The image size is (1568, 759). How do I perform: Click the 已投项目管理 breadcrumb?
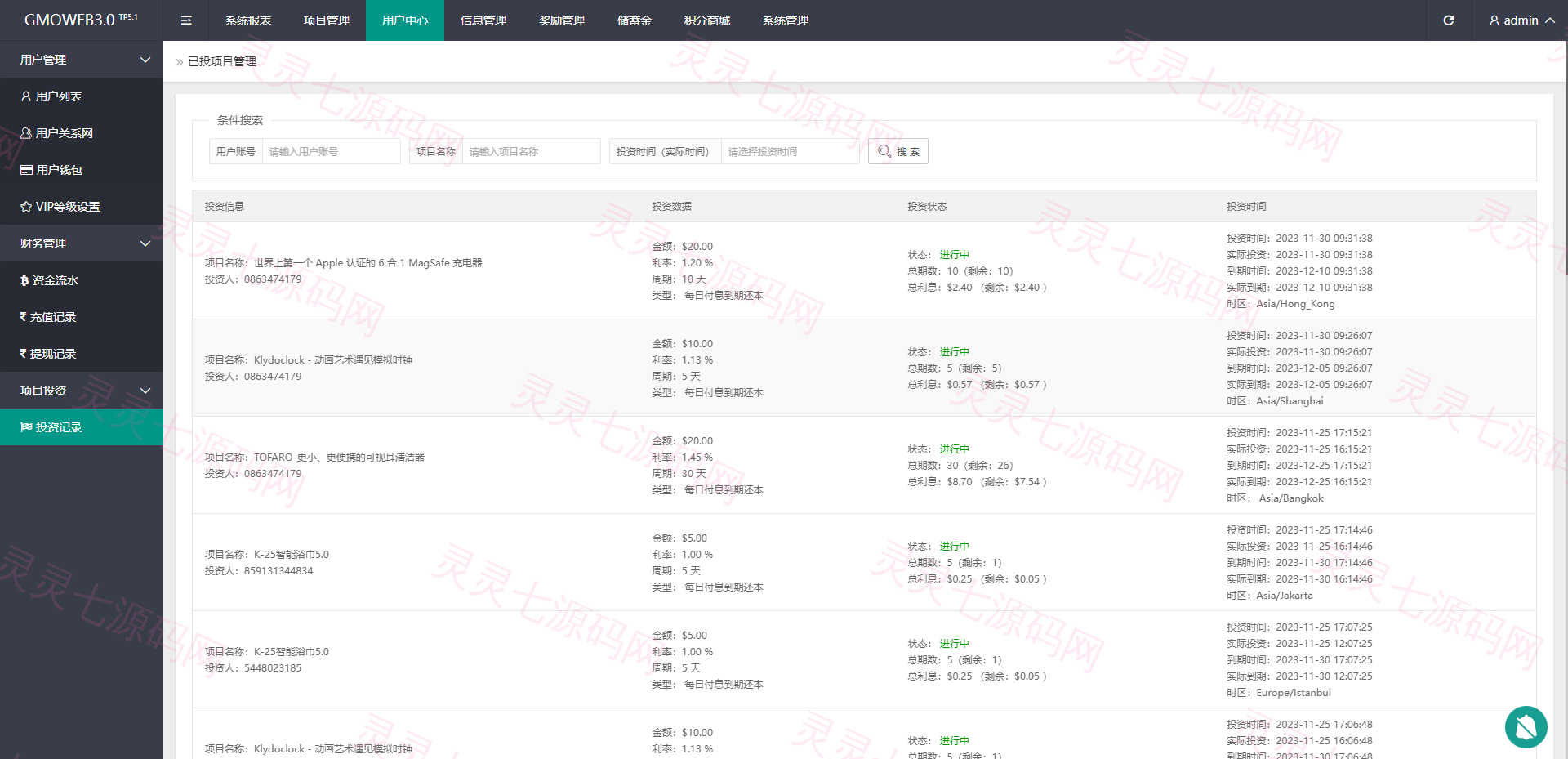(222, 61)
